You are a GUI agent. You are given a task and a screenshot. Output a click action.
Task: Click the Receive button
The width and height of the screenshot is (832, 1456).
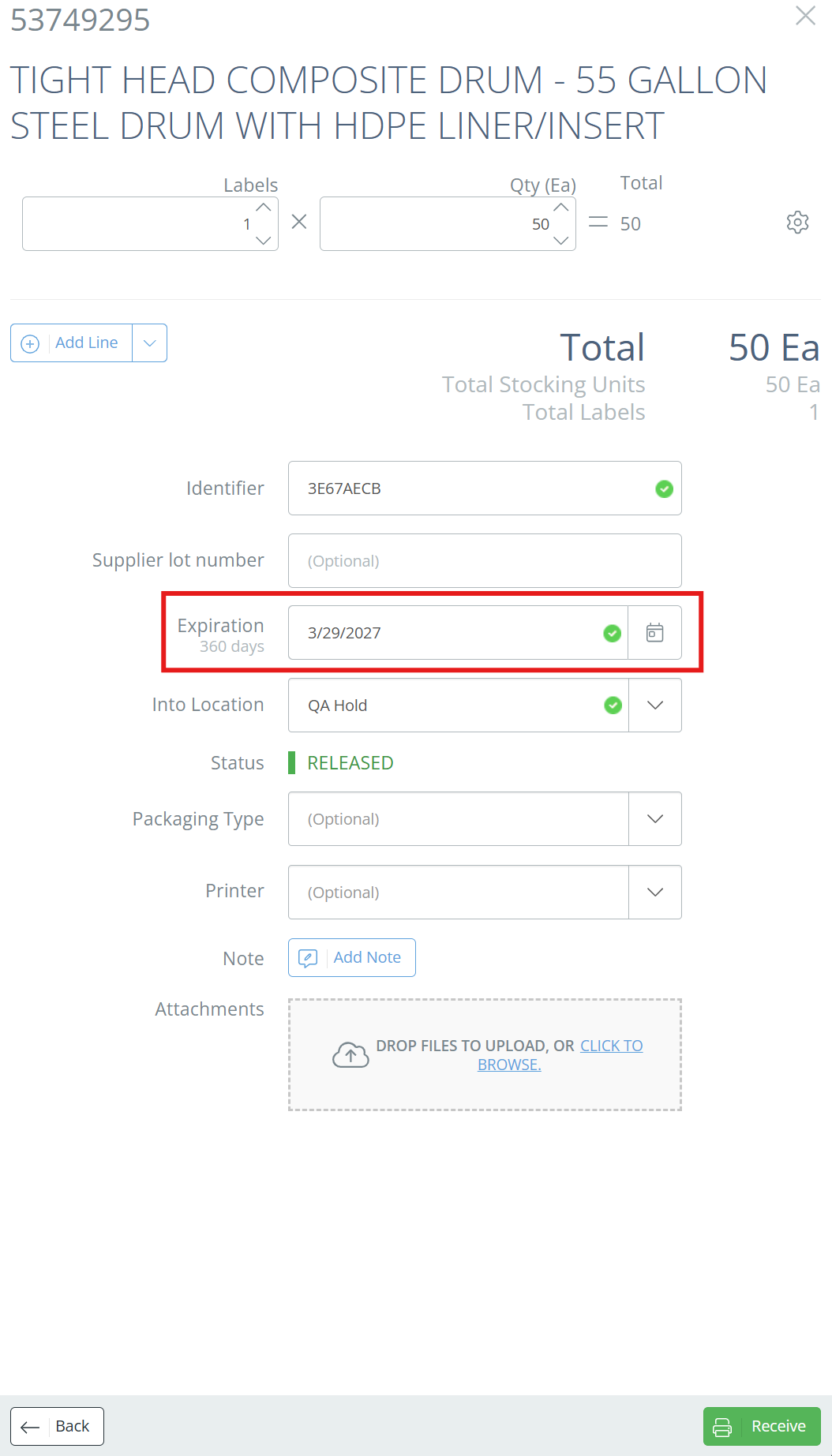point(762,1427)
